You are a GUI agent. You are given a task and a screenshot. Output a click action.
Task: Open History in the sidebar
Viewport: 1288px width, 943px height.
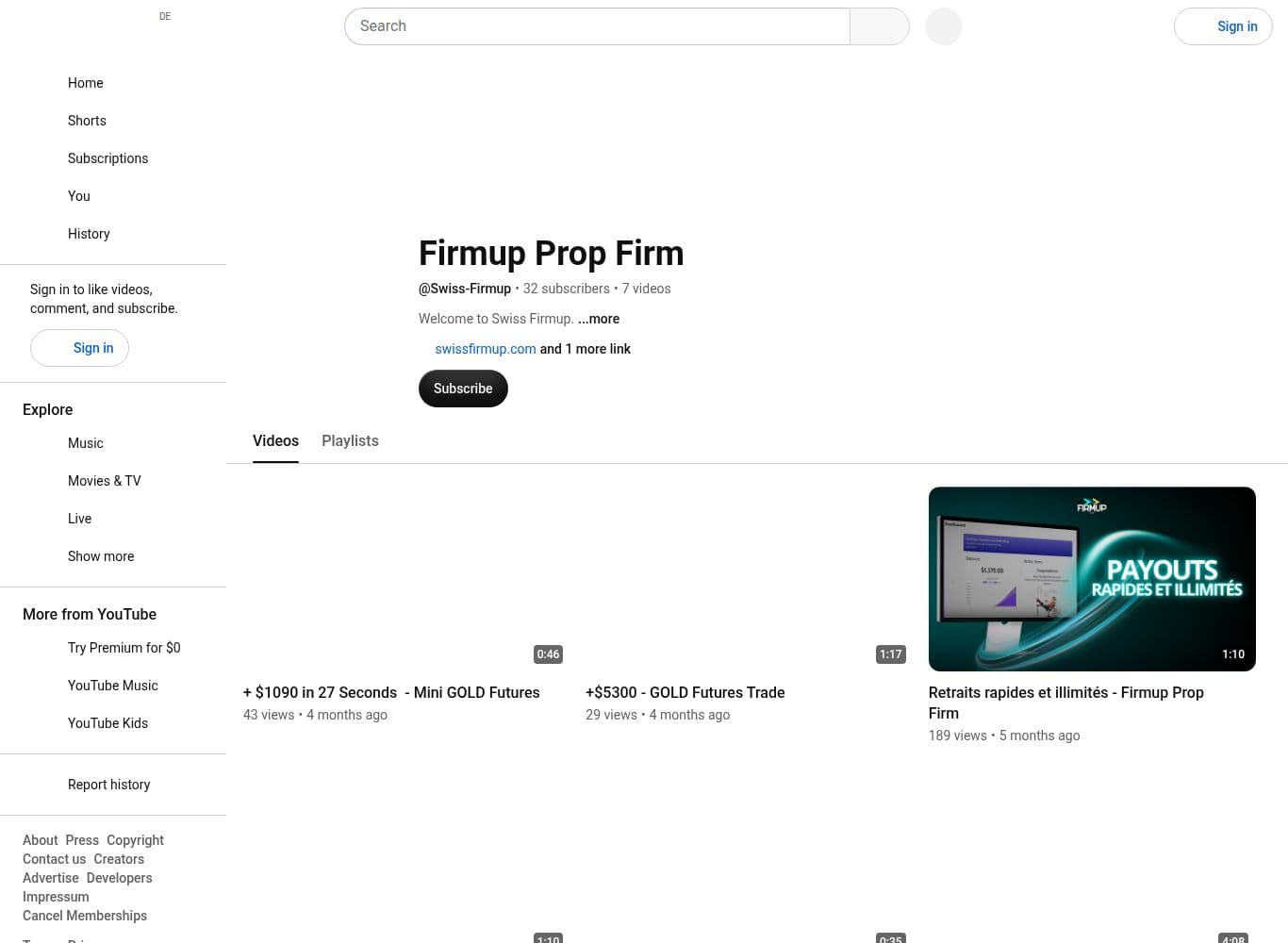pos(113,234)
